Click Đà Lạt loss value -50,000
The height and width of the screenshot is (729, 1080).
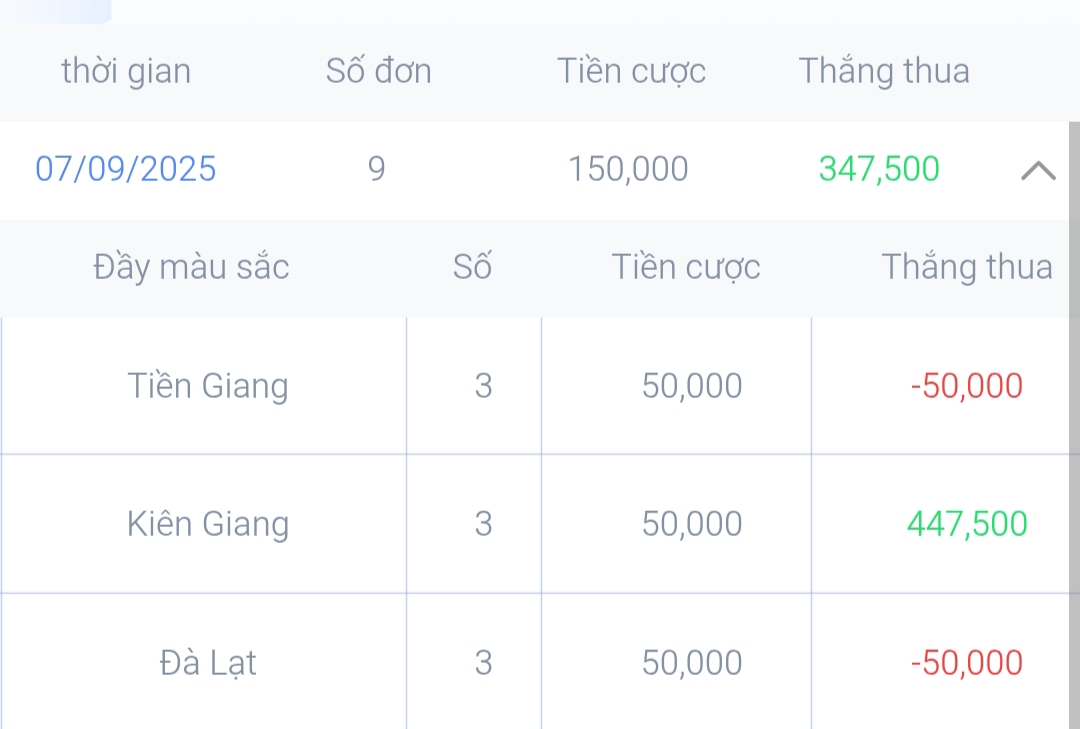pos(967,663)
